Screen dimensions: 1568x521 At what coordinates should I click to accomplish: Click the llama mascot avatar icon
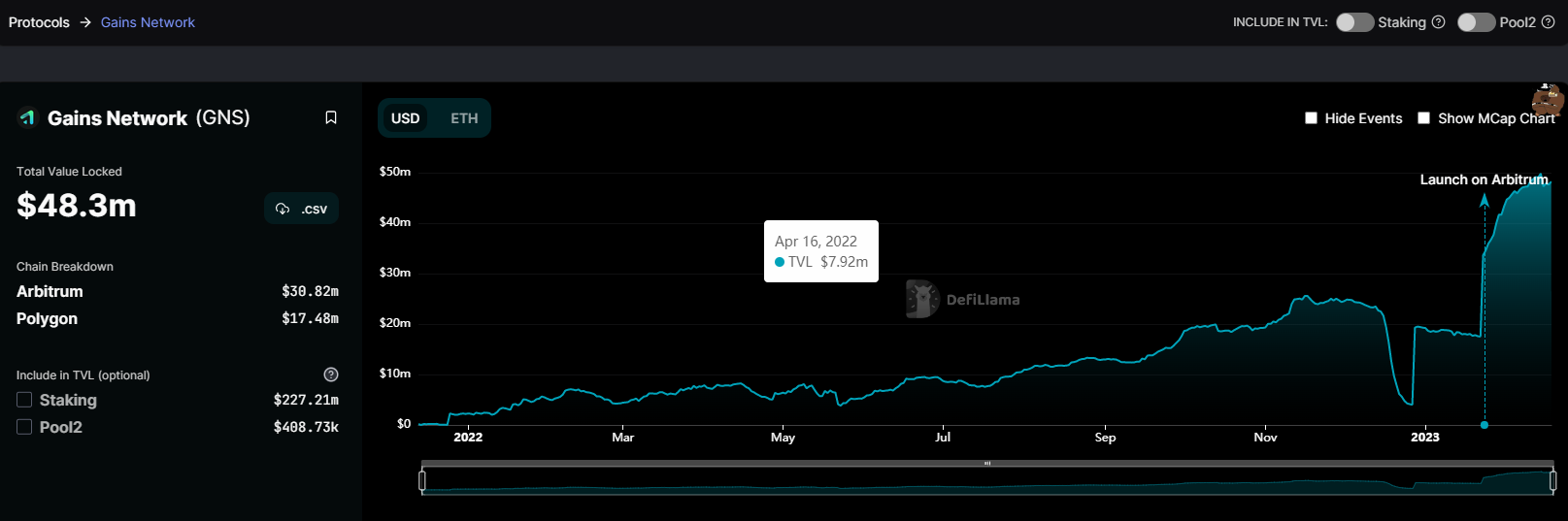pos(1548,99)
